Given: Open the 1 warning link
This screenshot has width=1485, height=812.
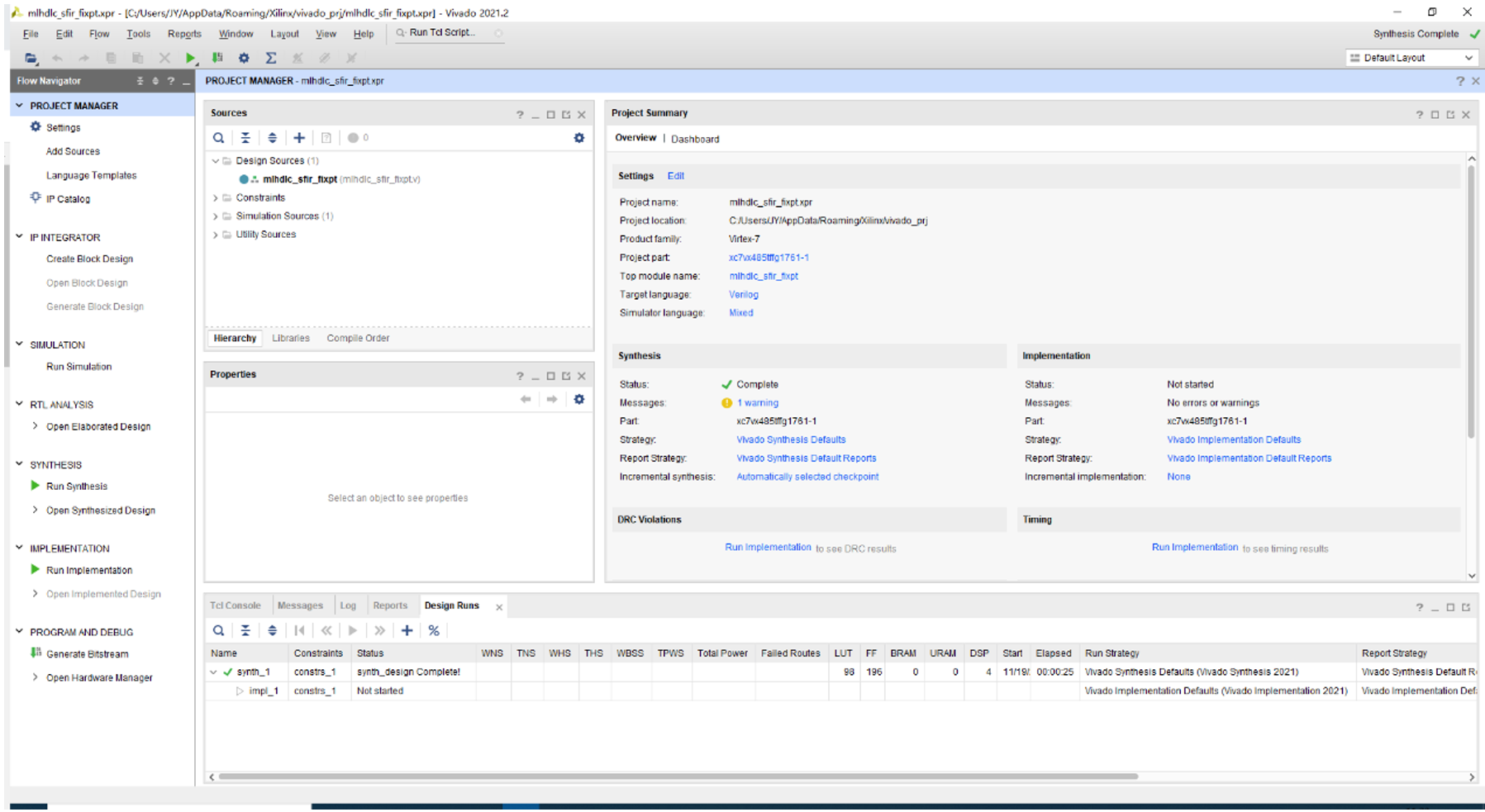Looking at the screenshot, I should click(757, 403).
